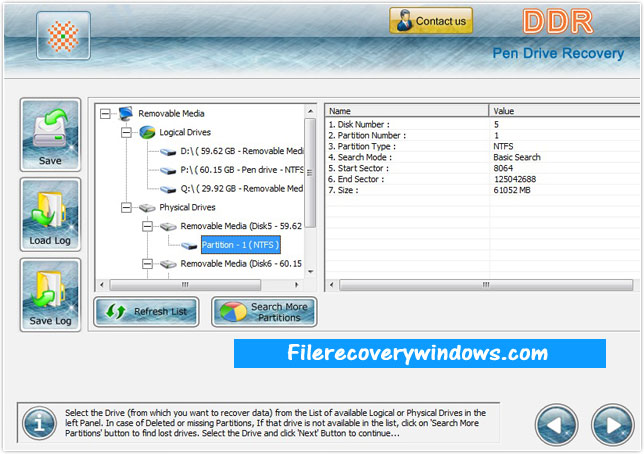Click the '8064' start sector value
This screenshot has height=454, width=644.
click(503, 168)
